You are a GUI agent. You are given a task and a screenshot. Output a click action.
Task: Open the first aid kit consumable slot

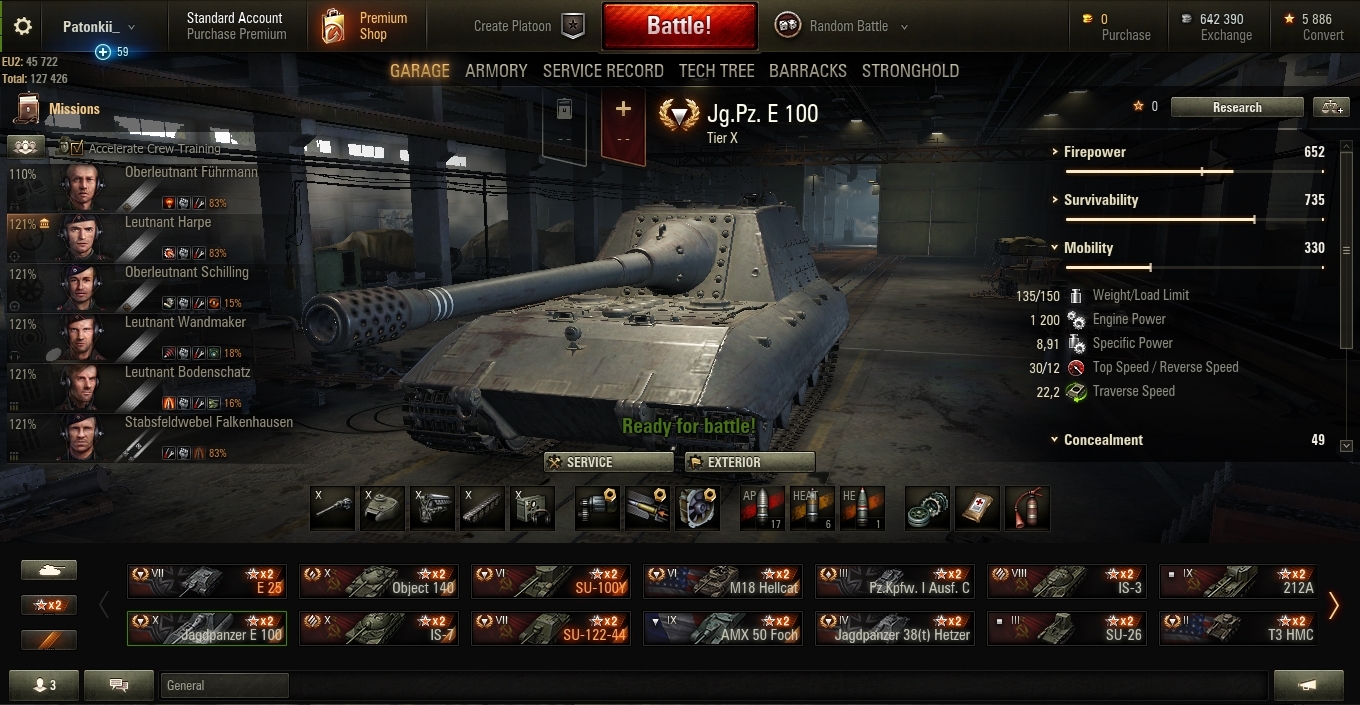point(977,508)
